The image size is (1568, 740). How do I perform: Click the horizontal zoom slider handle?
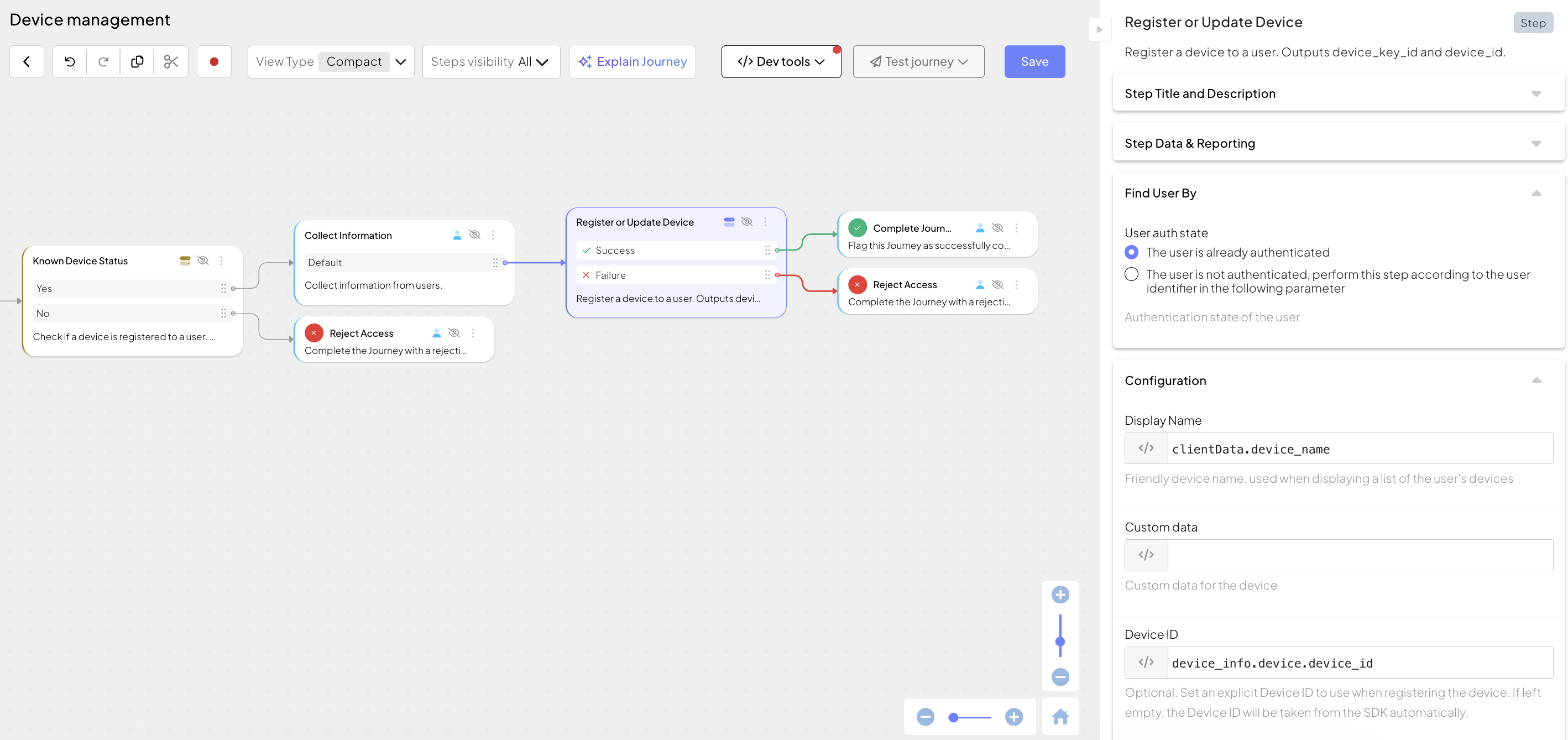[x=953, y=717]
